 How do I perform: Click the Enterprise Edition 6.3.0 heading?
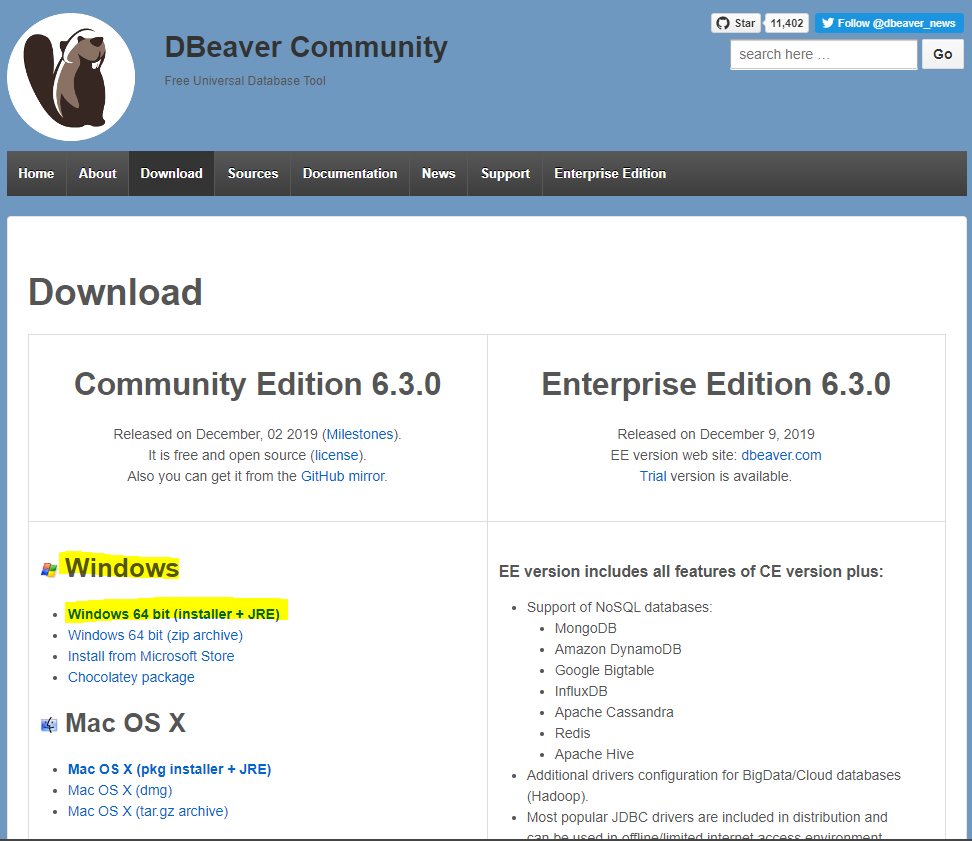coord(716,384)
